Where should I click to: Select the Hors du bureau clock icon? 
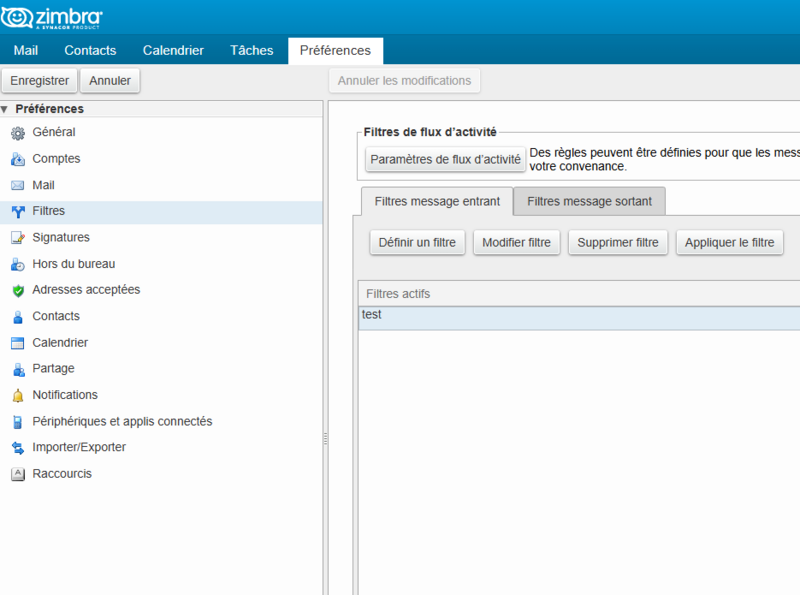[17, 263]
